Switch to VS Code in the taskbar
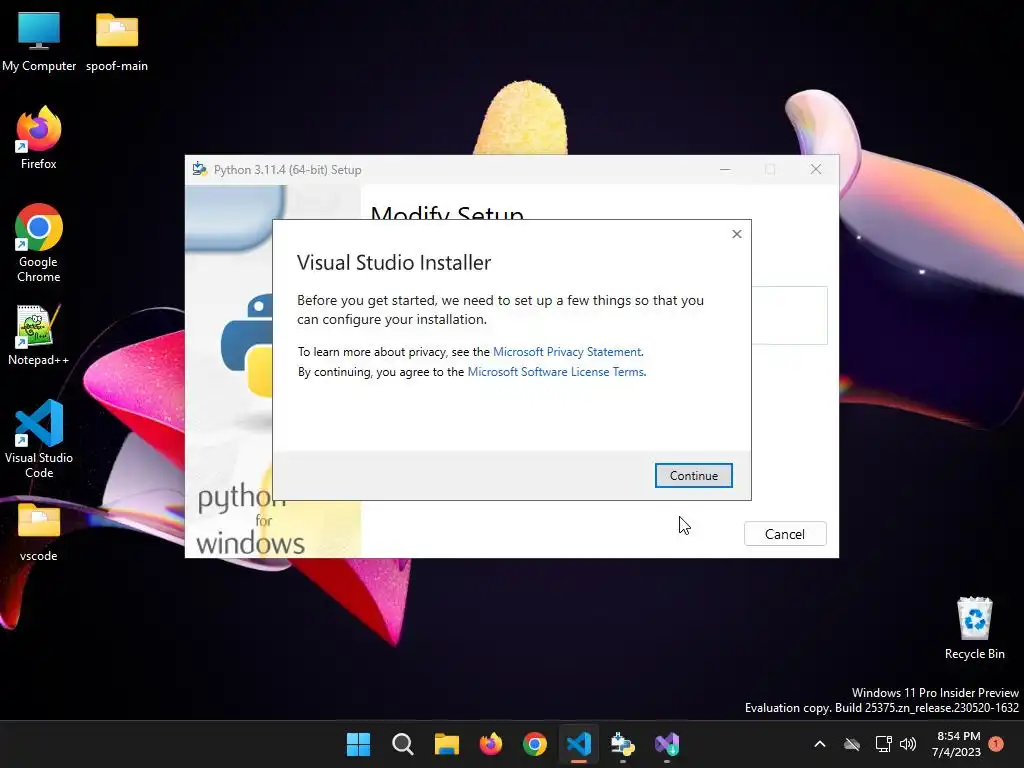 (x=579, y=744)
